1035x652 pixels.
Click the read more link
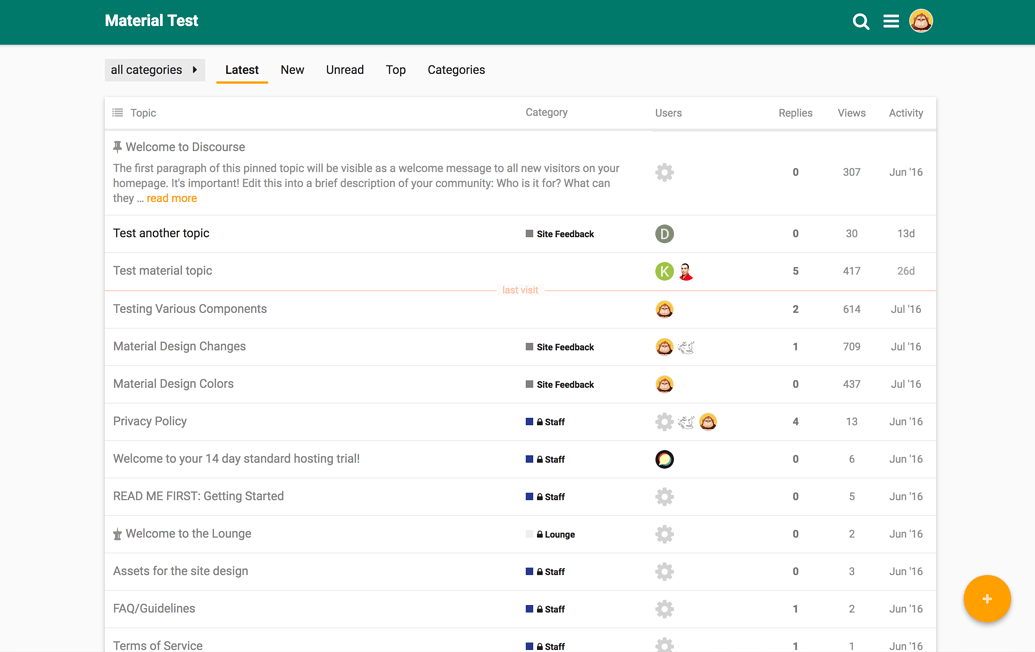click(172, 198)
